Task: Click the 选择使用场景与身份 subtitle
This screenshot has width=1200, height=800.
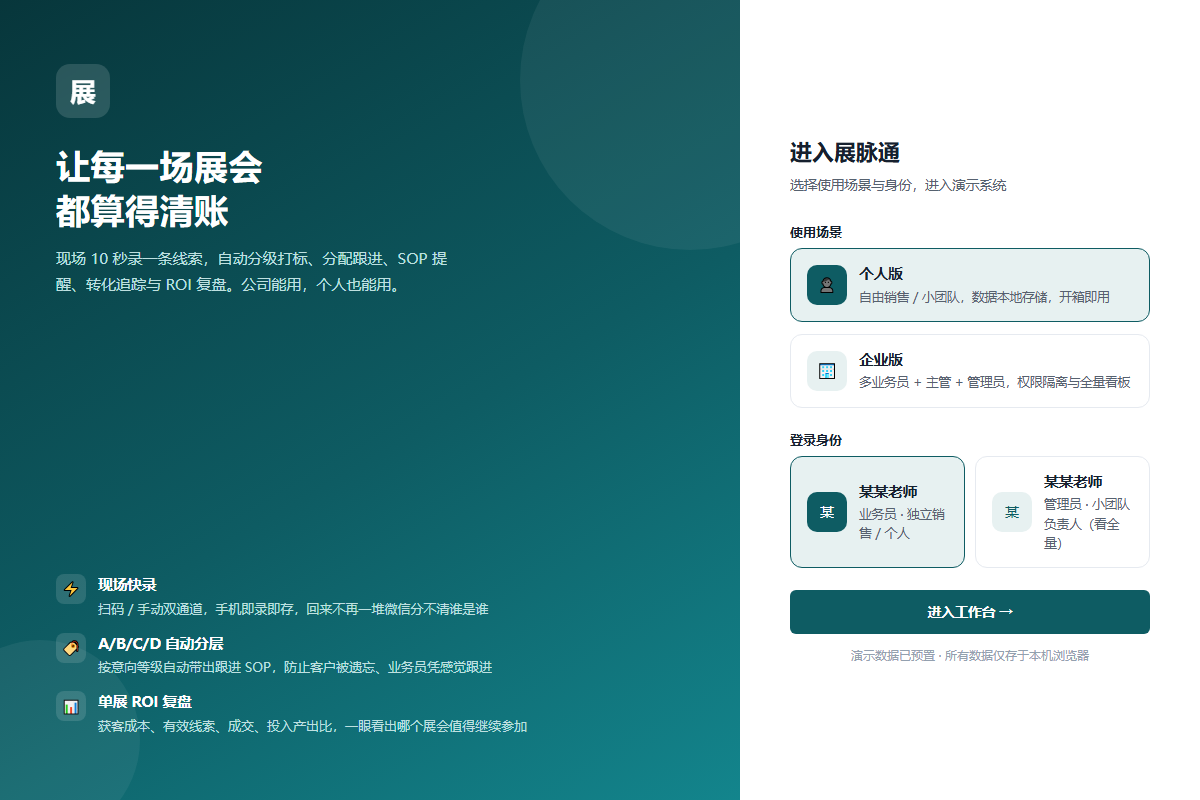Action: point(898,185)
